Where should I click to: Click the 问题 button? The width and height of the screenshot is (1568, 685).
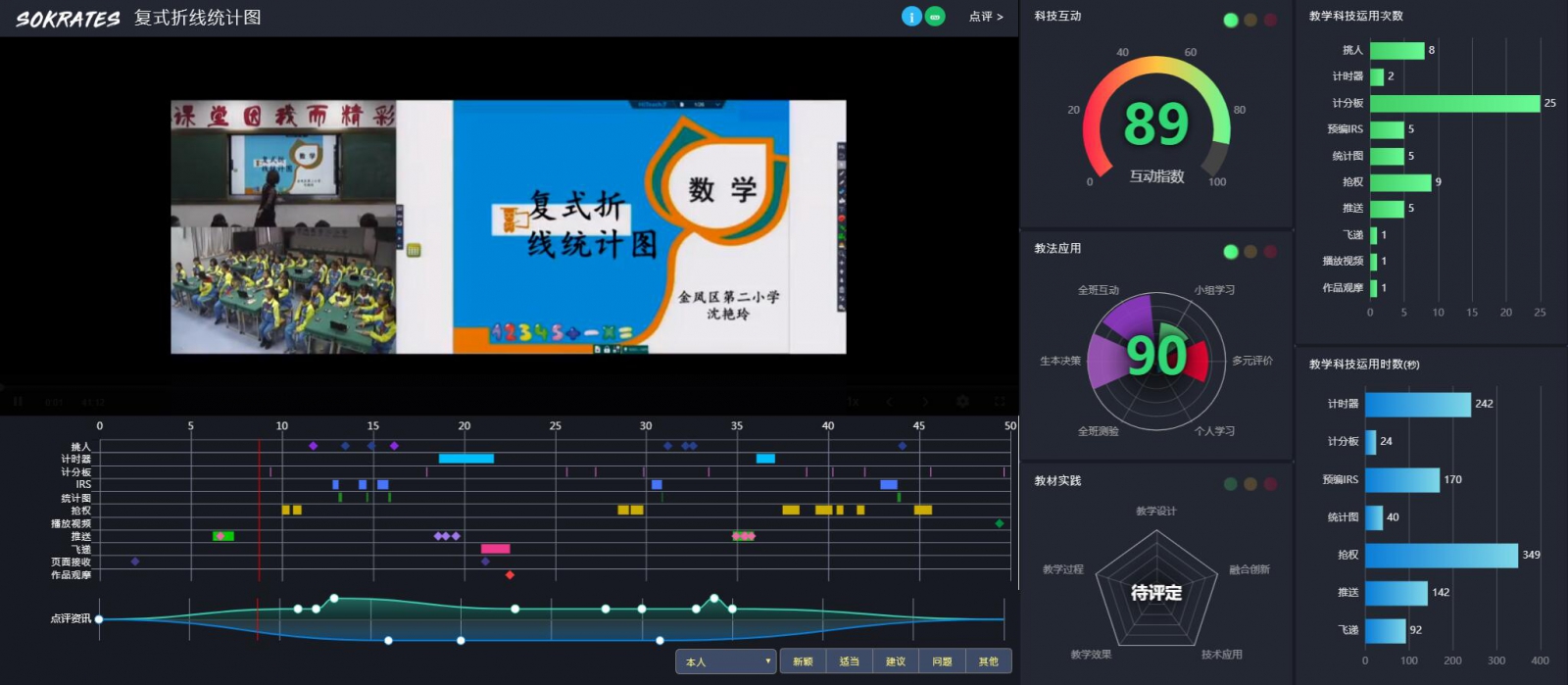[x=942, y=661]
